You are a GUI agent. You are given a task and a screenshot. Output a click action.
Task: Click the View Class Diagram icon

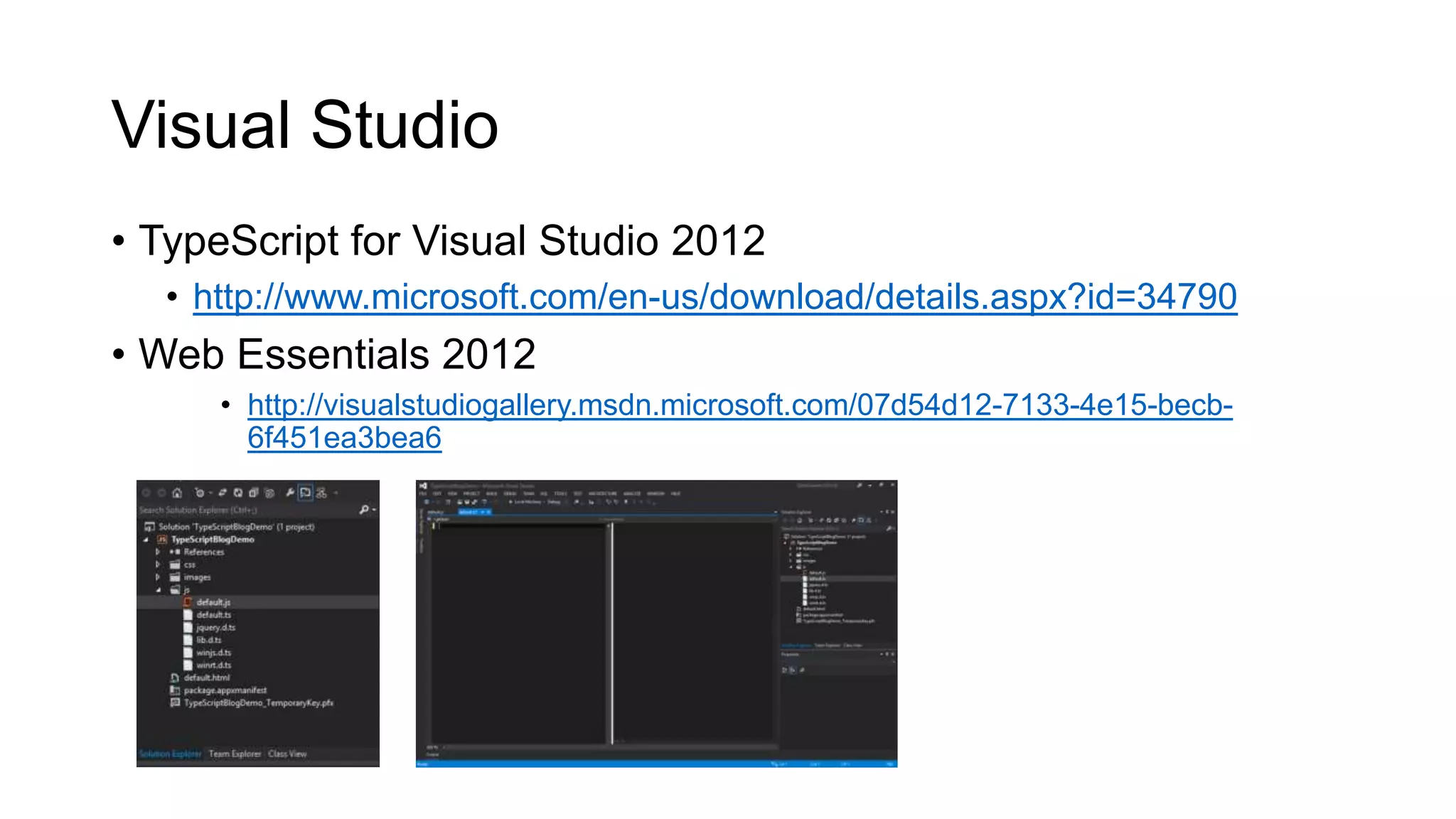click(x=321, y=492)
